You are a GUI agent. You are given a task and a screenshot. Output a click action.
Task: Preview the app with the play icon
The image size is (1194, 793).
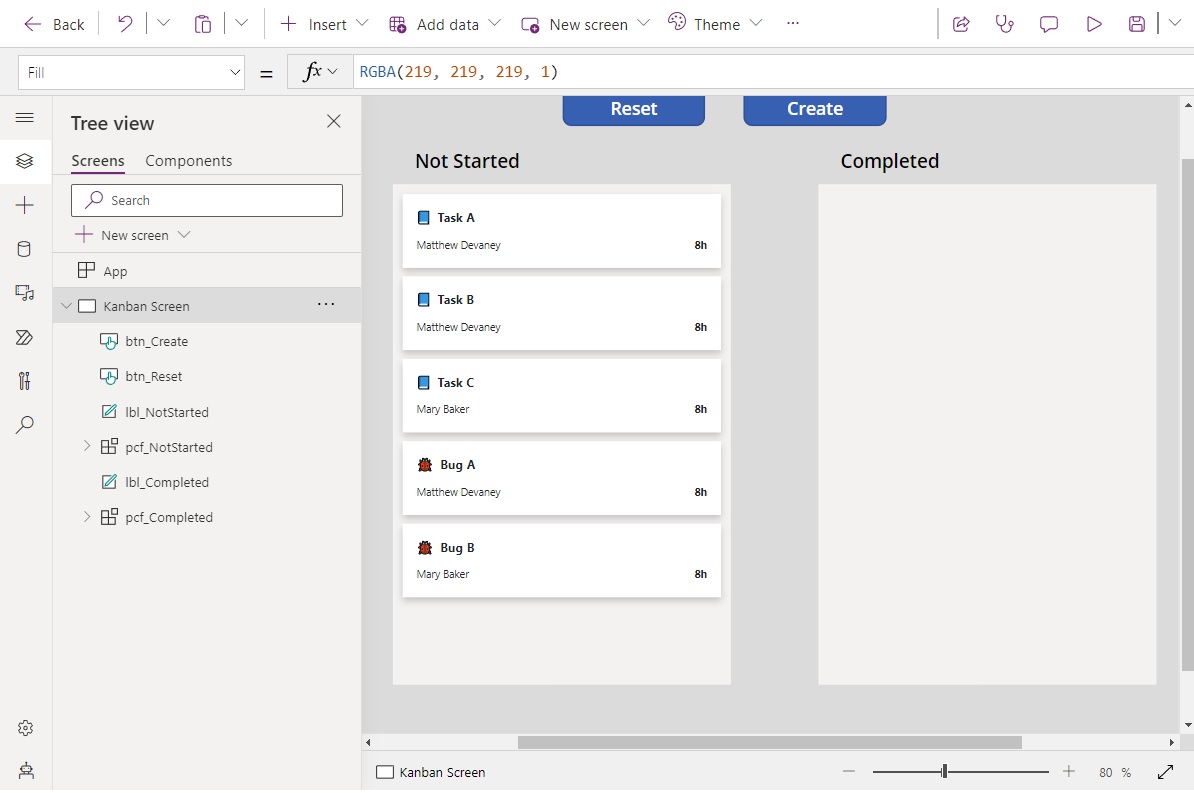click(1093, 23)
